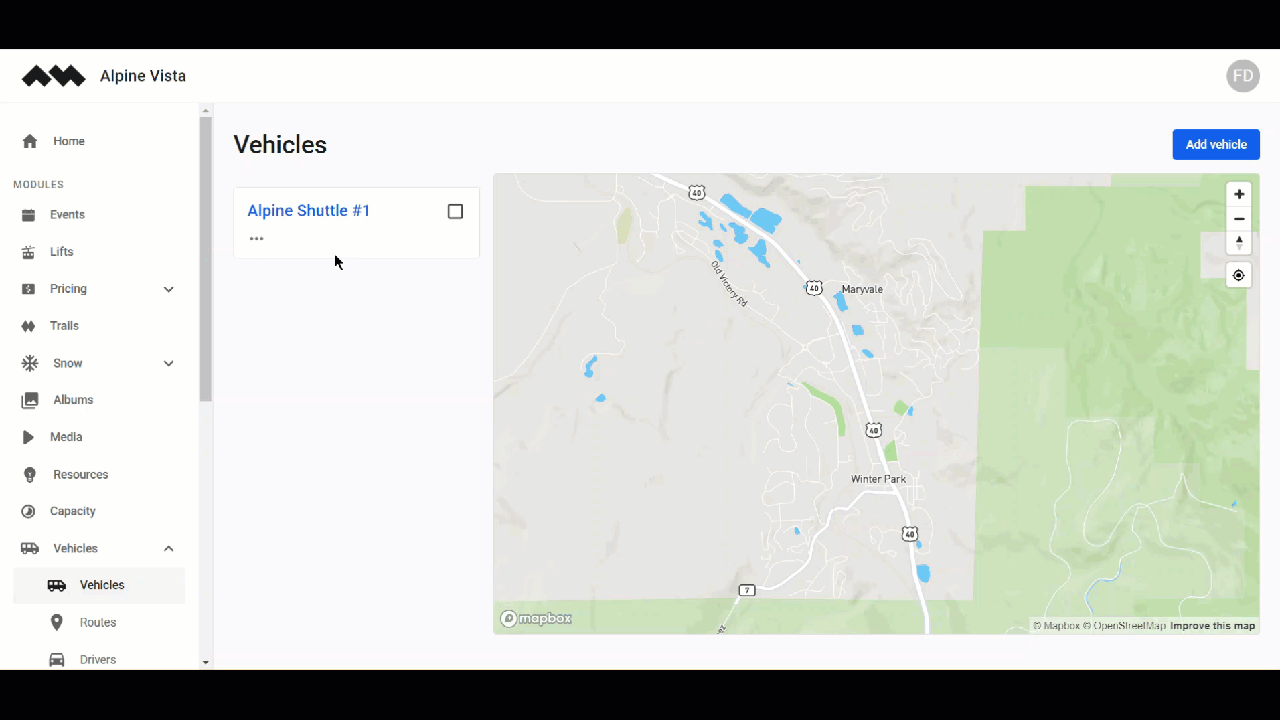1280x720 pixels.
Task: Click the Add vehicle button
Action: [x=1216, y=144]
